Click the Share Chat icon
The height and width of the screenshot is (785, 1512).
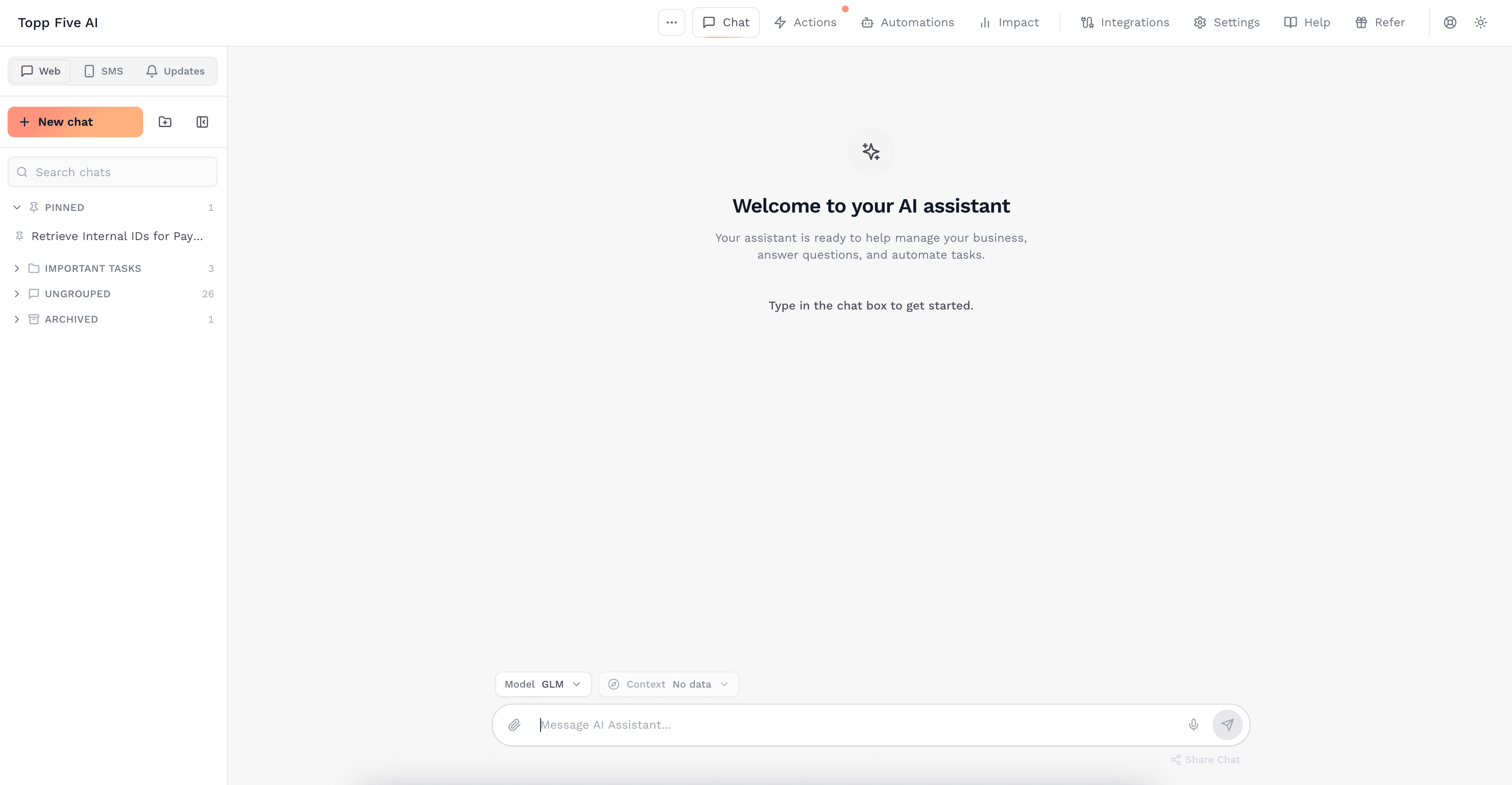1175,759
